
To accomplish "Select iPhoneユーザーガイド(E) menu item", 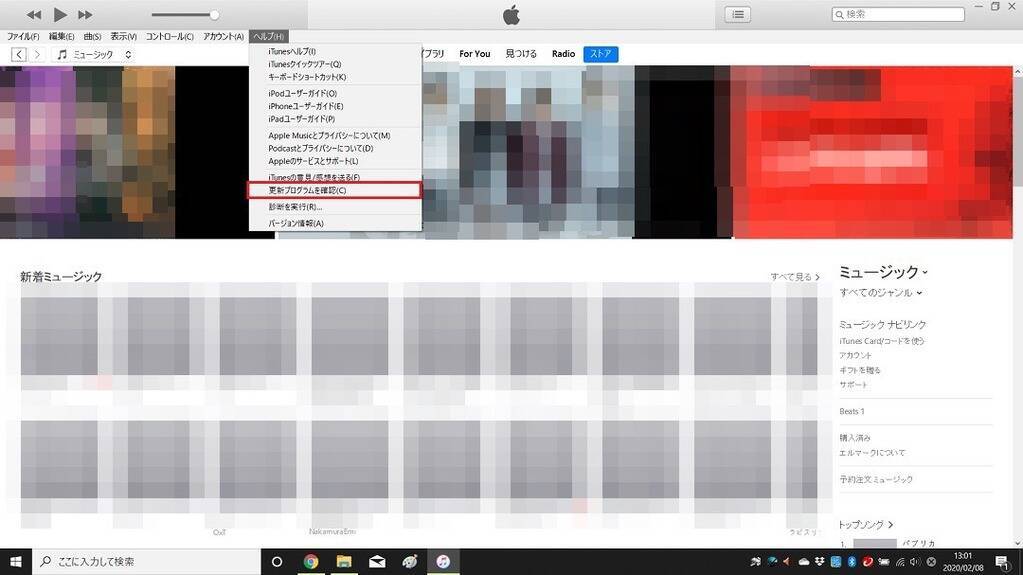I will click(335, 106).
